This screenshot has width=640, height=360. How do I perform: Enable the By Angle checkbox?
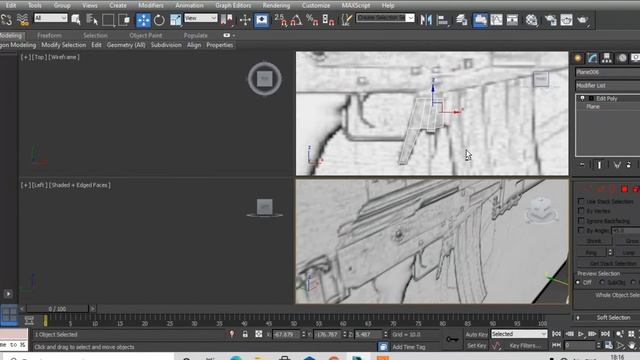(581, 231)
